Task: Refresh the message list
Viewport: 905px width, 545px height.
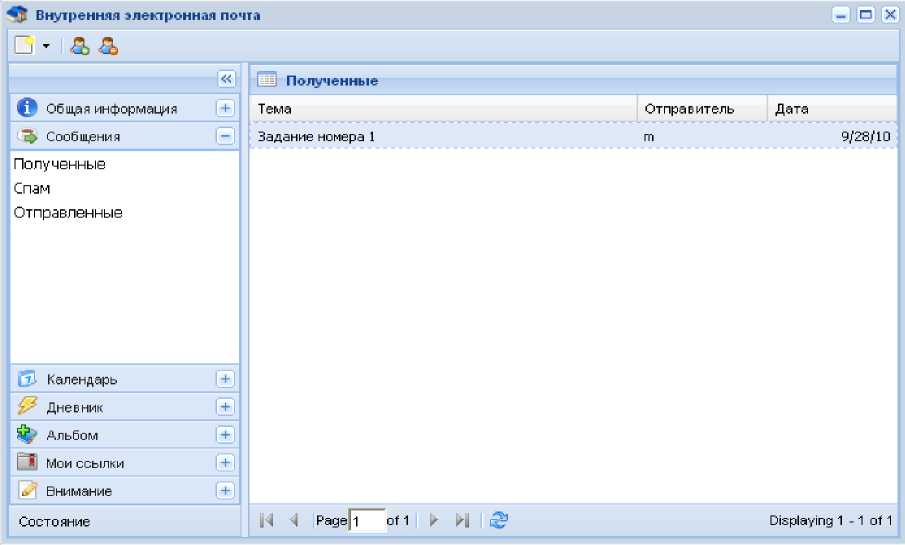Action: (499, 520)
